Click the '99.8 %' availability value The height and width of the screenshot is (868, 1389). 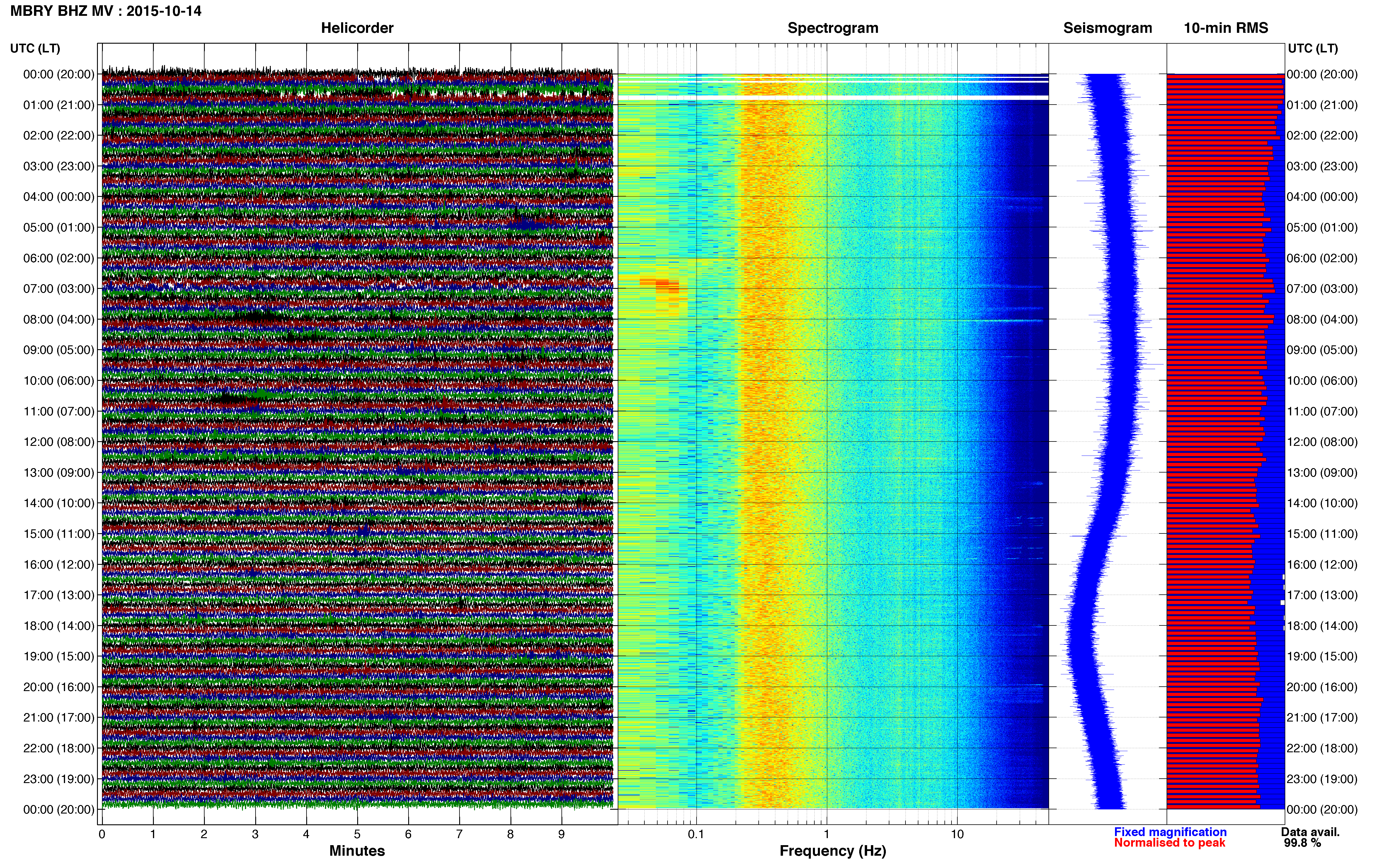click(x=1302, y=843)
